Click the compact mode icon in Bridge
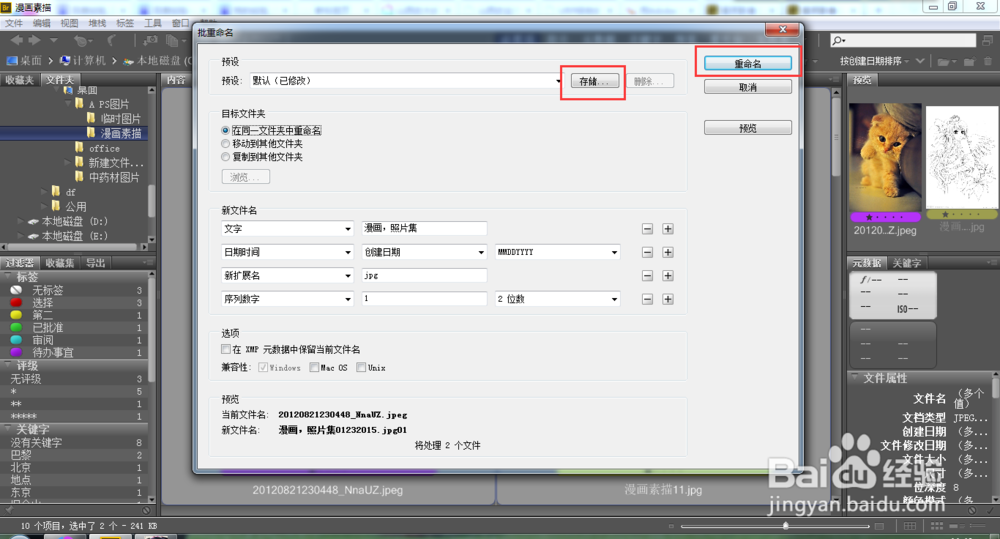This screenshot has height=539, width=1000. click(988, 40)
